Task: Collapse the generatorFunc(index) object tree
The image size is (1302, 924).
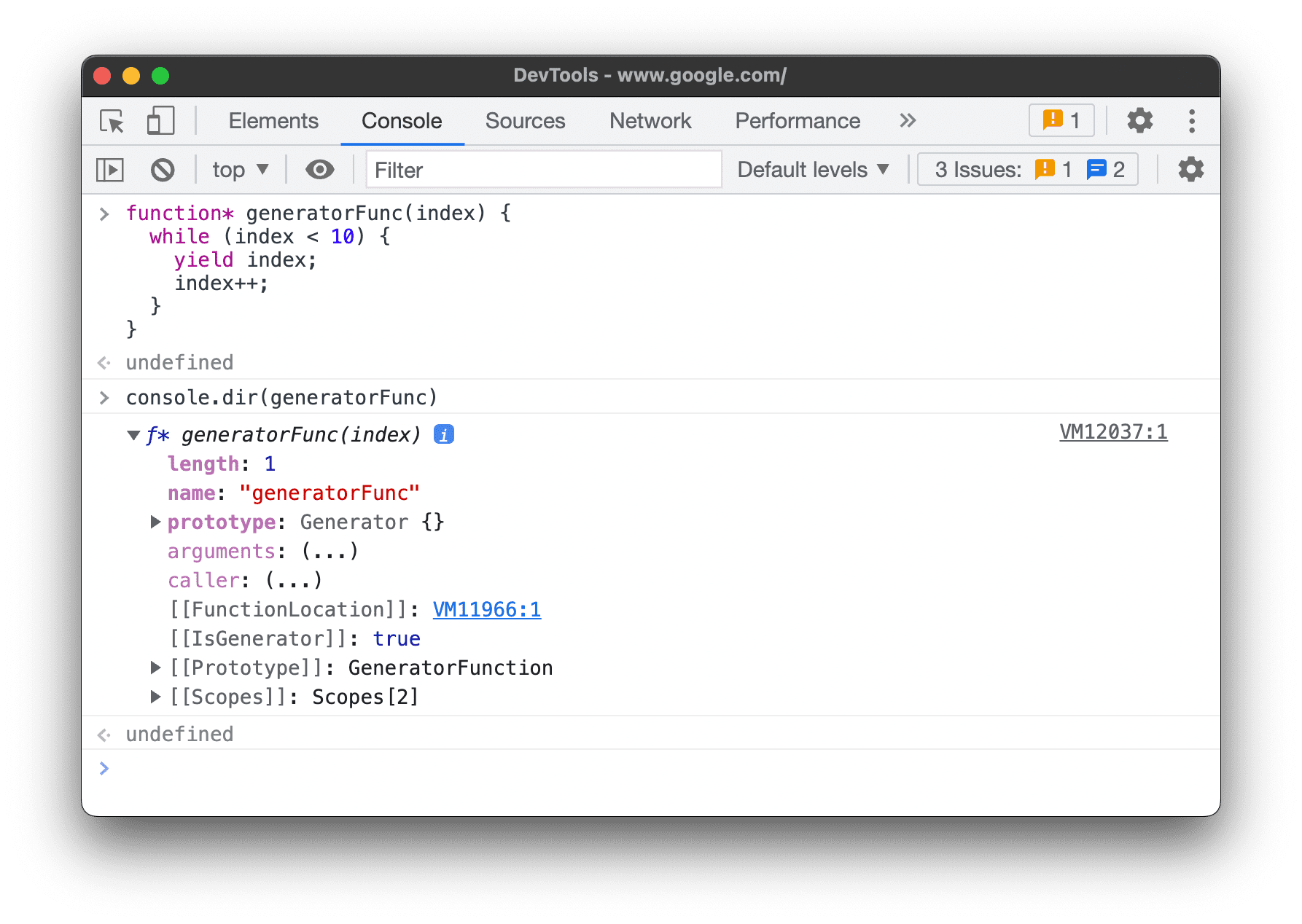Action: pos(133,436)
